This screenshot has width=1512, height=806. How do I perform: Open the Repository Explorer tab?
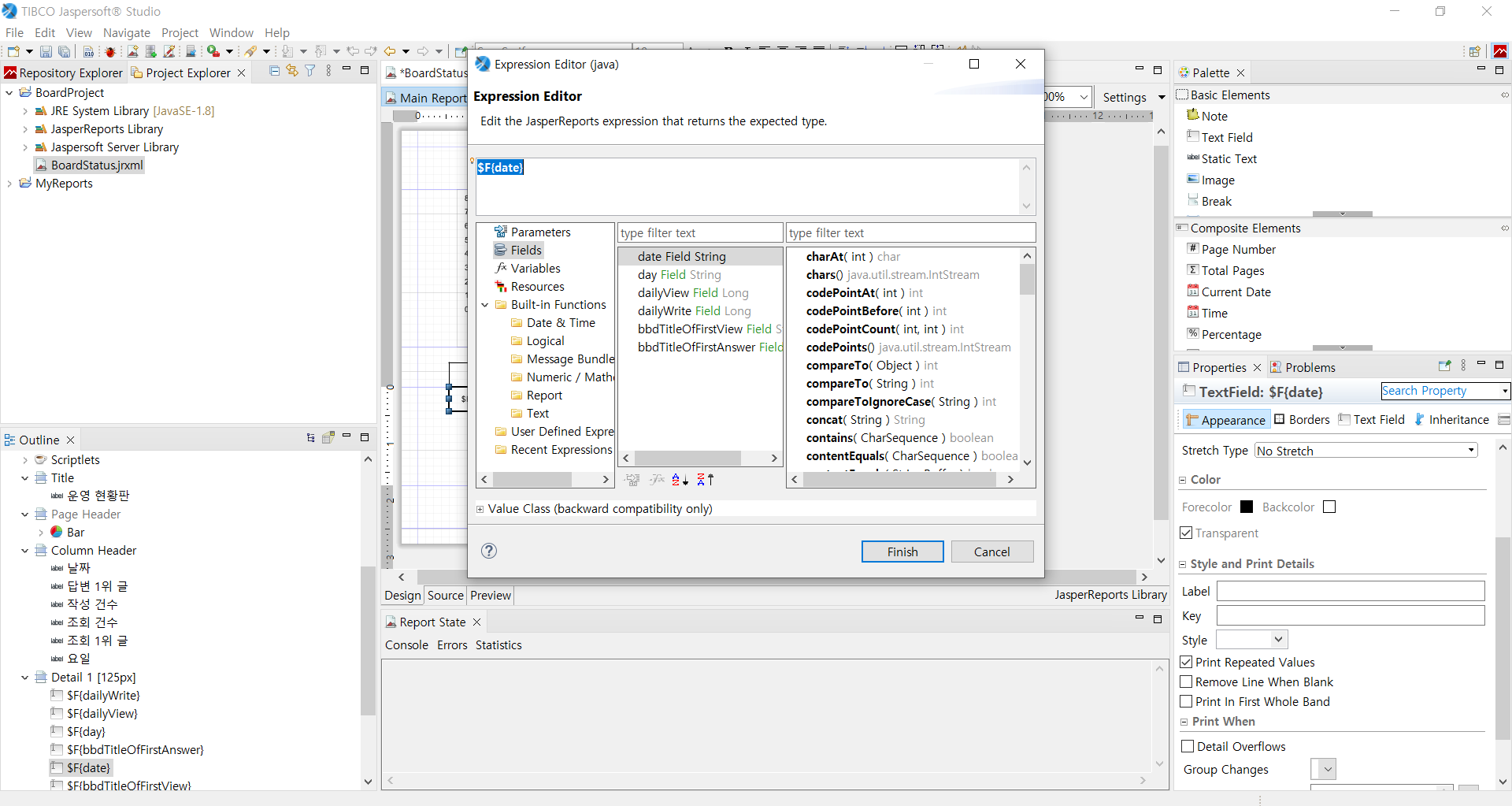63,72
